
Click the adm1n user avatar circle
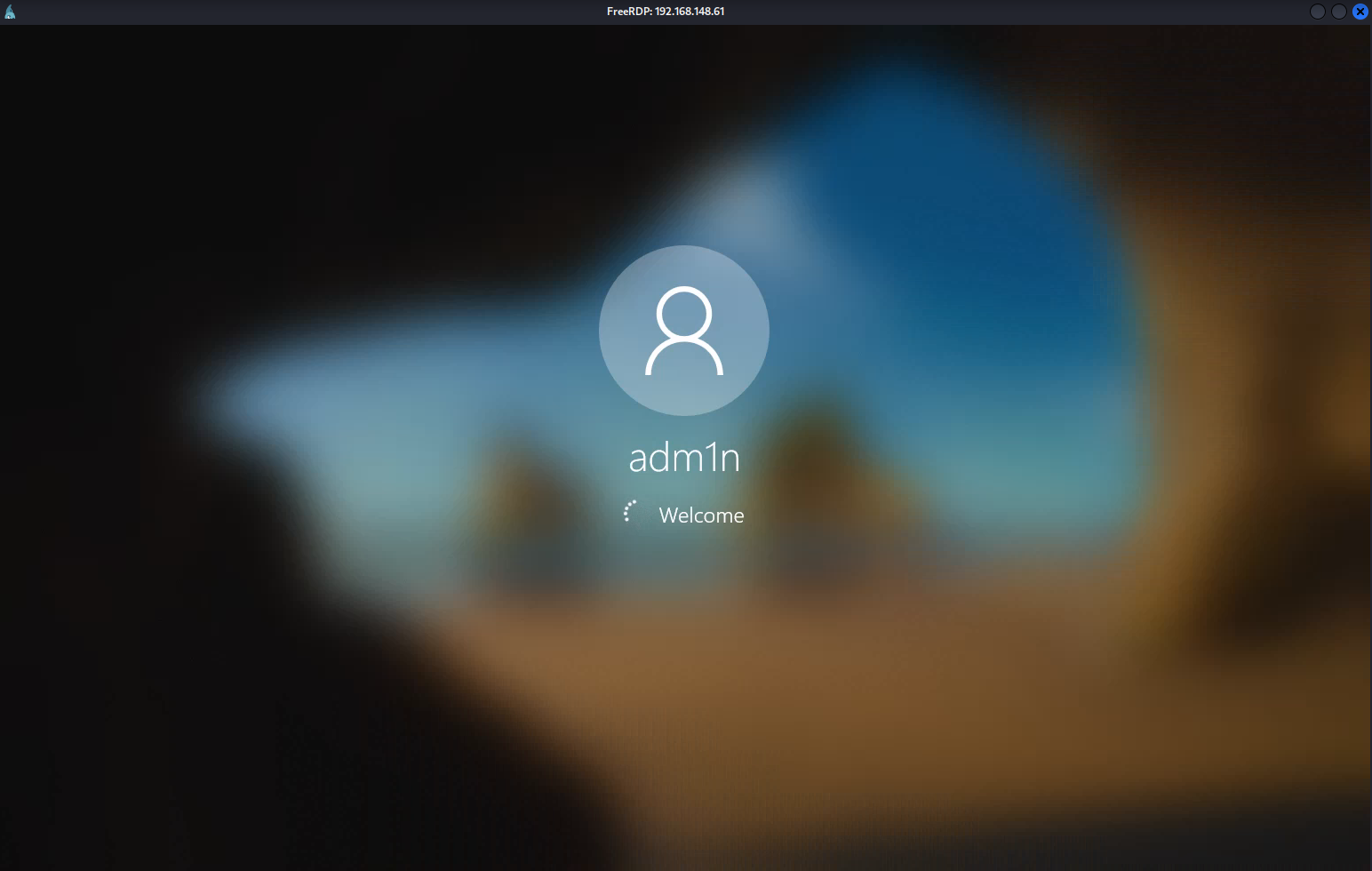(x=684, y=331)
